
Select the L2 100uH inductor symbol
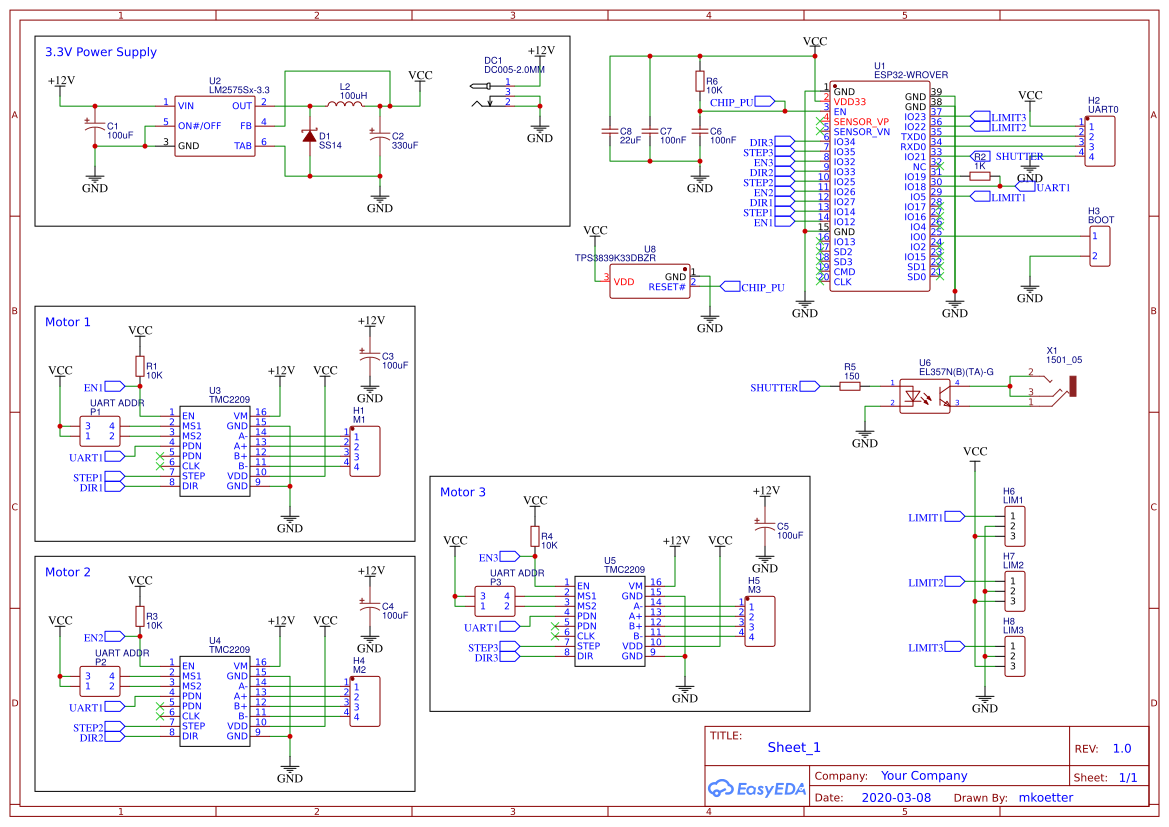(x=345, y=105)
